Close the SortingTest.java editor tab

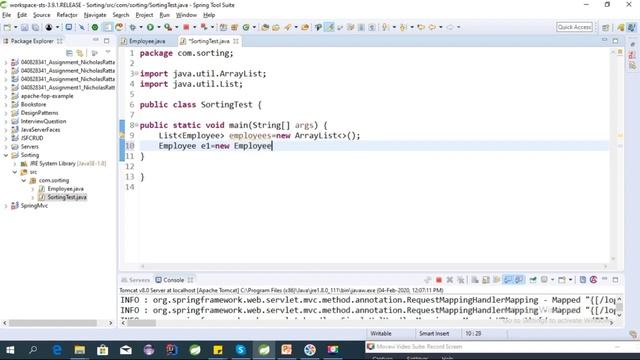236,41
